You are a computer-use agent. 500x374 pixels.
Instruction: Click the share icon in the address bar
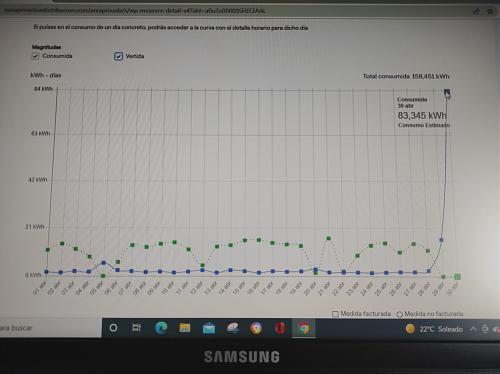tap(476, 11)
